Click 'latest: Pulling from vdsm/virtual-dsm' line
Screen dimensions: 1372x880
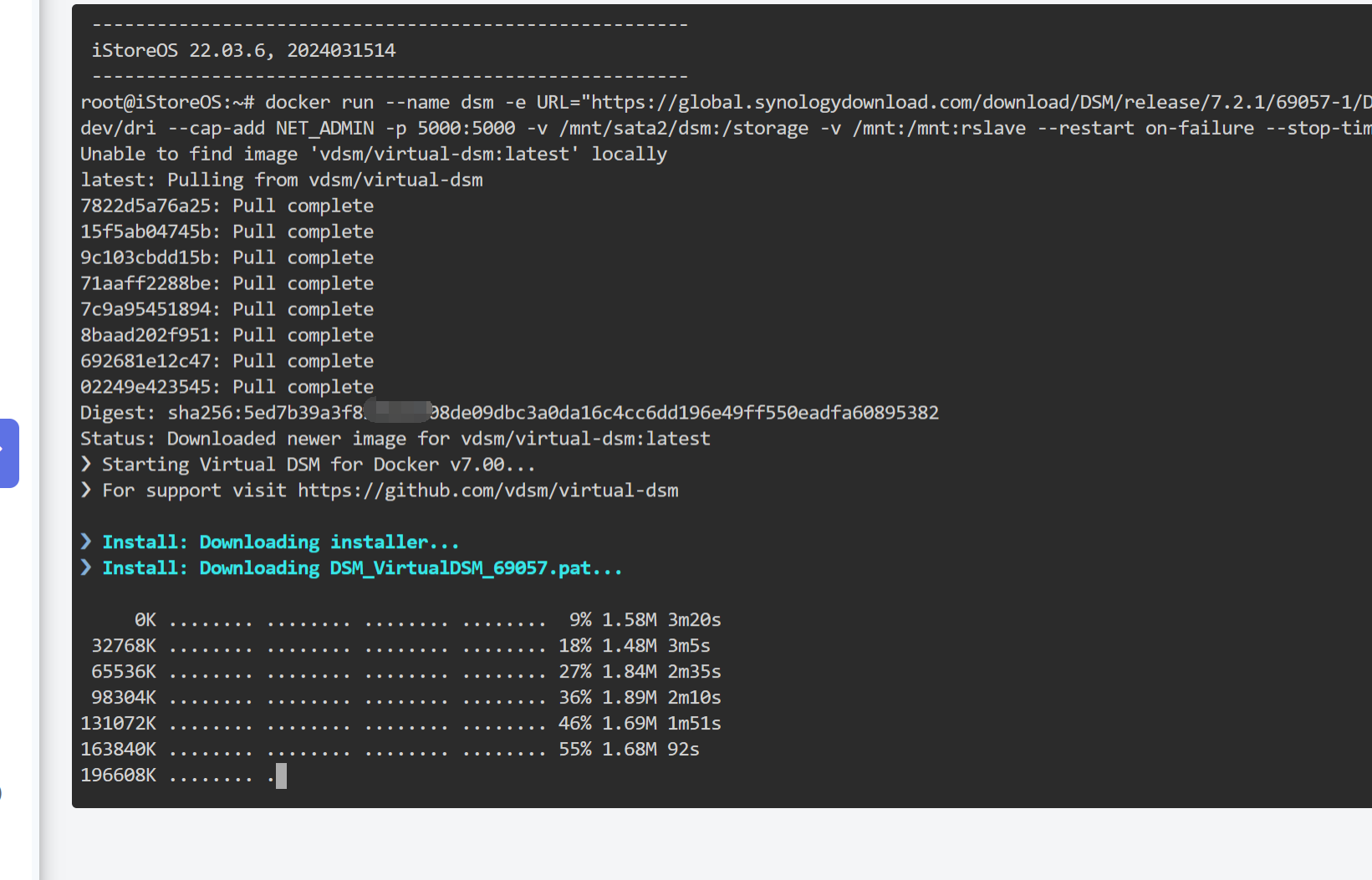coord(282,181)
